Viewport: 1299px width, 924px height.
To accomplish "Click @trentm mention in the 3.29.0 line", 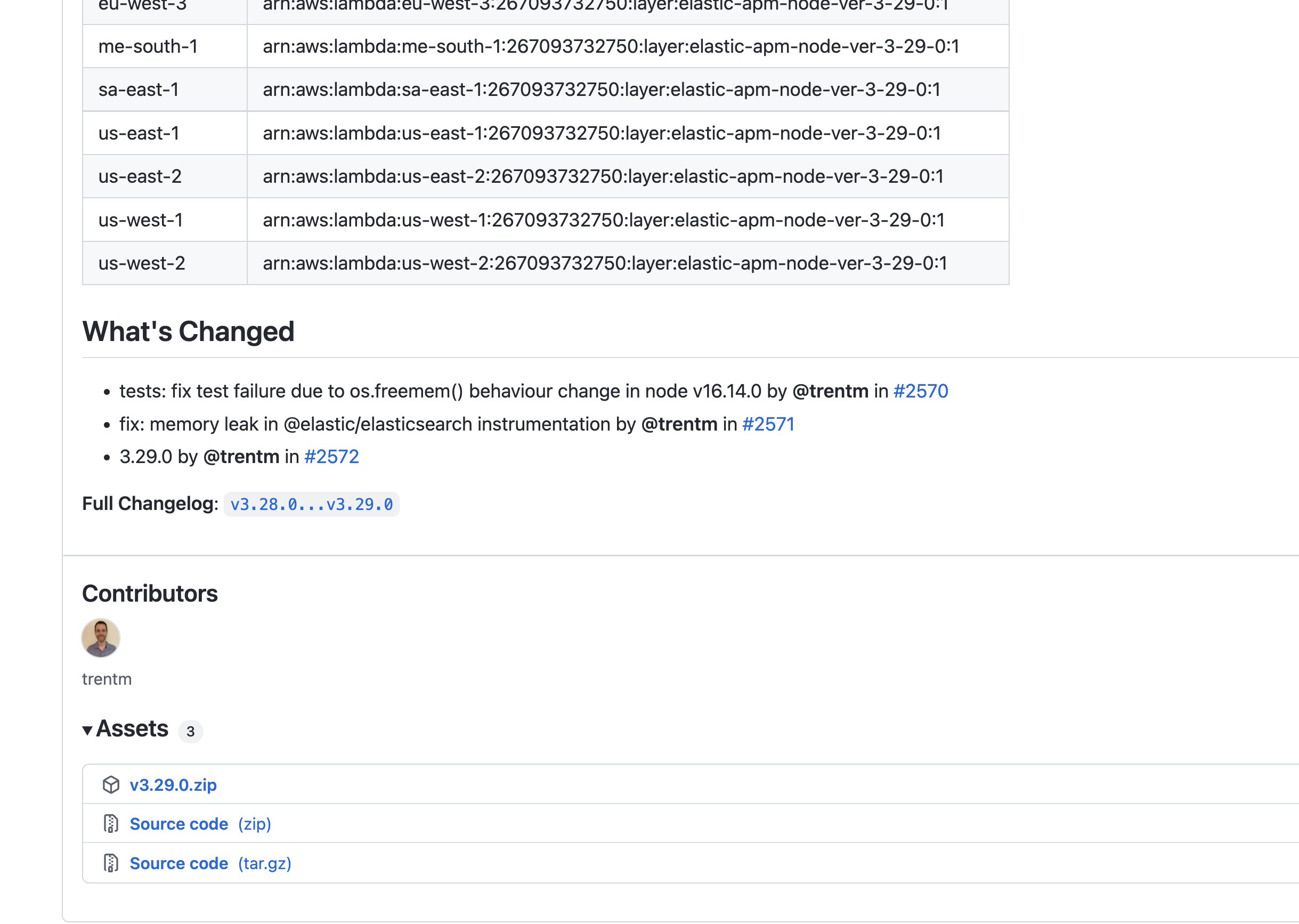I will tap(241, 457).
